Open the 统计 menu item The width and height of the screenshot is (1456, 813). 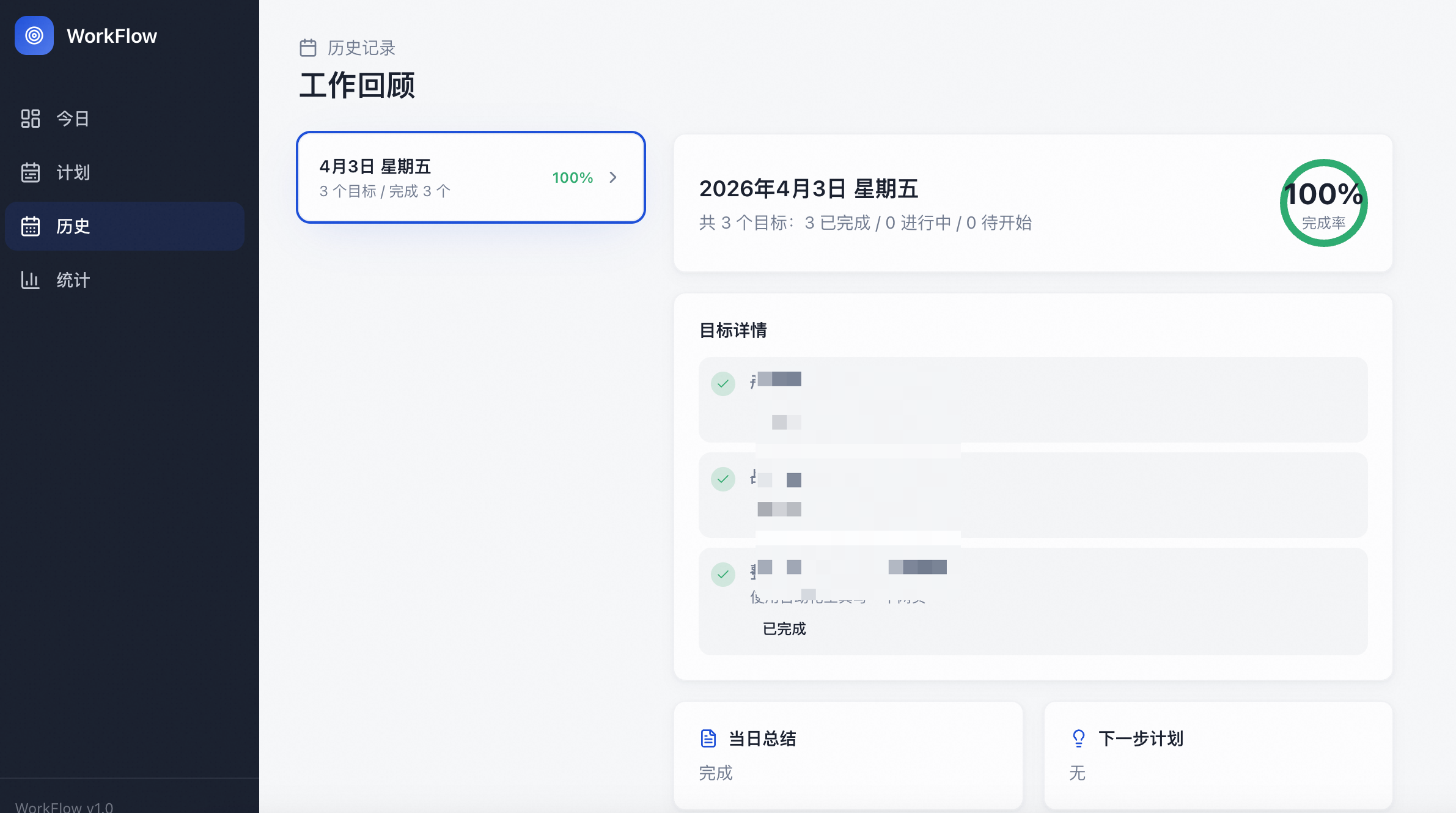pyautogui.click(x=73, y=280)
